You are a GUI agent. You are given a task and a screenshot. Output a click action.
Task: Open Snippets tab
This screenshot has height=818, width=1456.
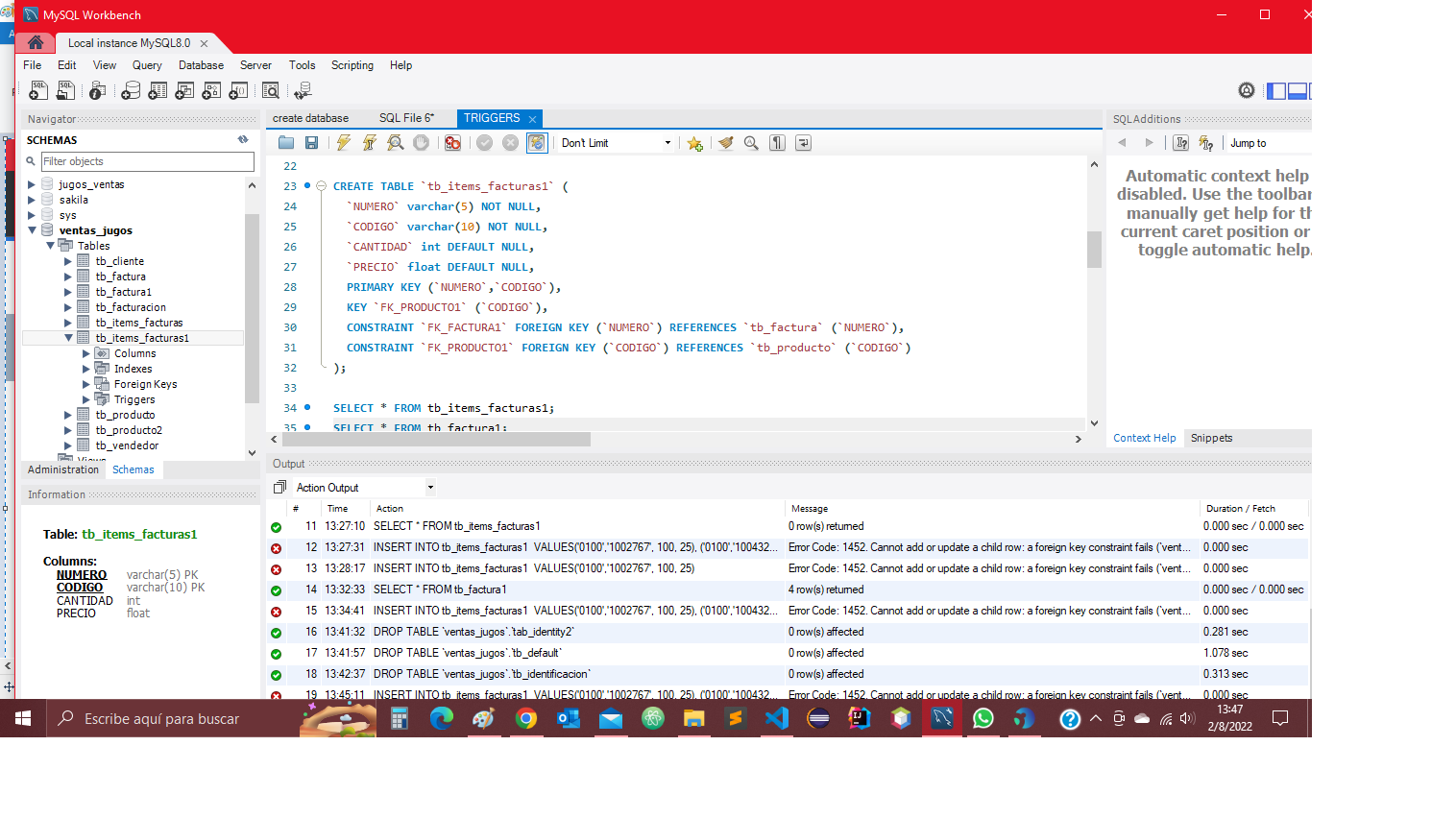tap(1211, 438)
